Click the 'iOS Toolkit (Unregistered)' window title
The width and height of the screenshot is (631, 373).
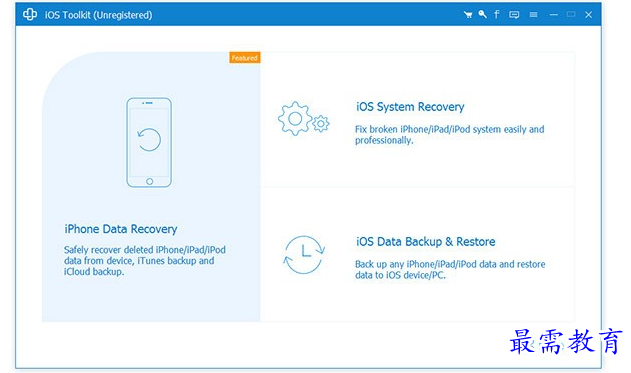(99, 15)
